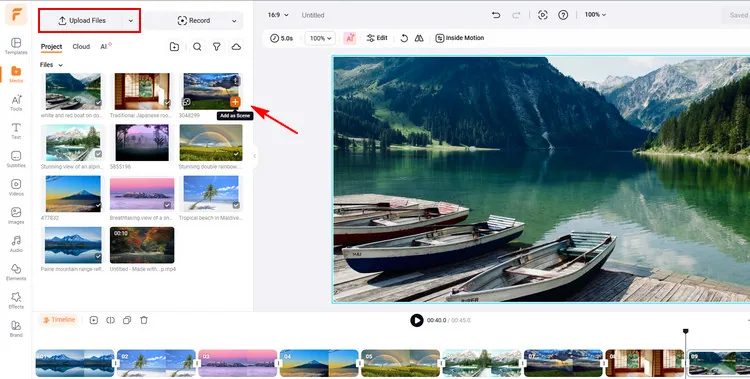Open the Subtitles sidebar panel
This screenshot has width=750, height=379.
16,159
